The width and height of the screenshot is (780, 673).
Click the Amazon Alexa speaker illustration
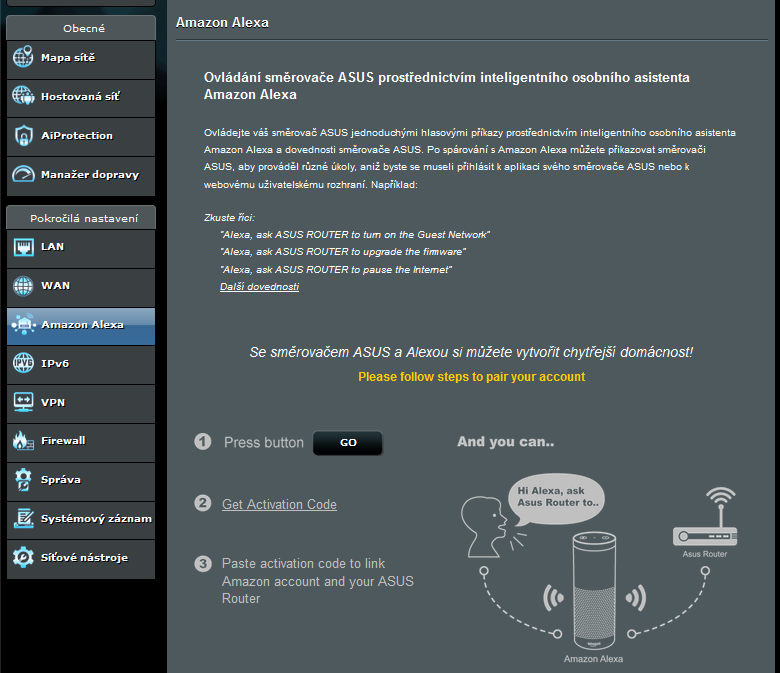(x=594, y=591)
